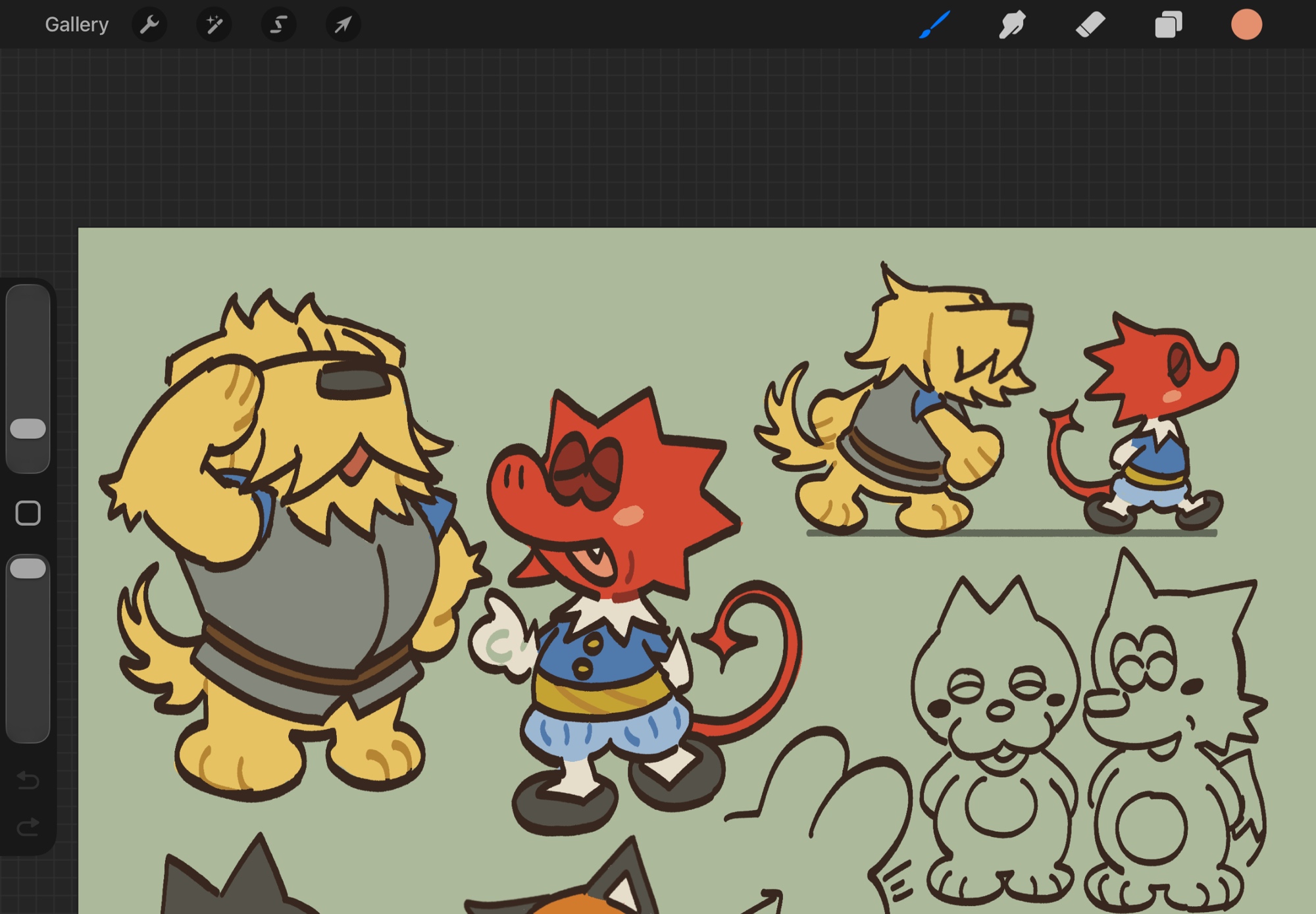Tap the square Modify button in sidebar
The height and width of the screenshot is (914, 1316).
tap(28, 513)
